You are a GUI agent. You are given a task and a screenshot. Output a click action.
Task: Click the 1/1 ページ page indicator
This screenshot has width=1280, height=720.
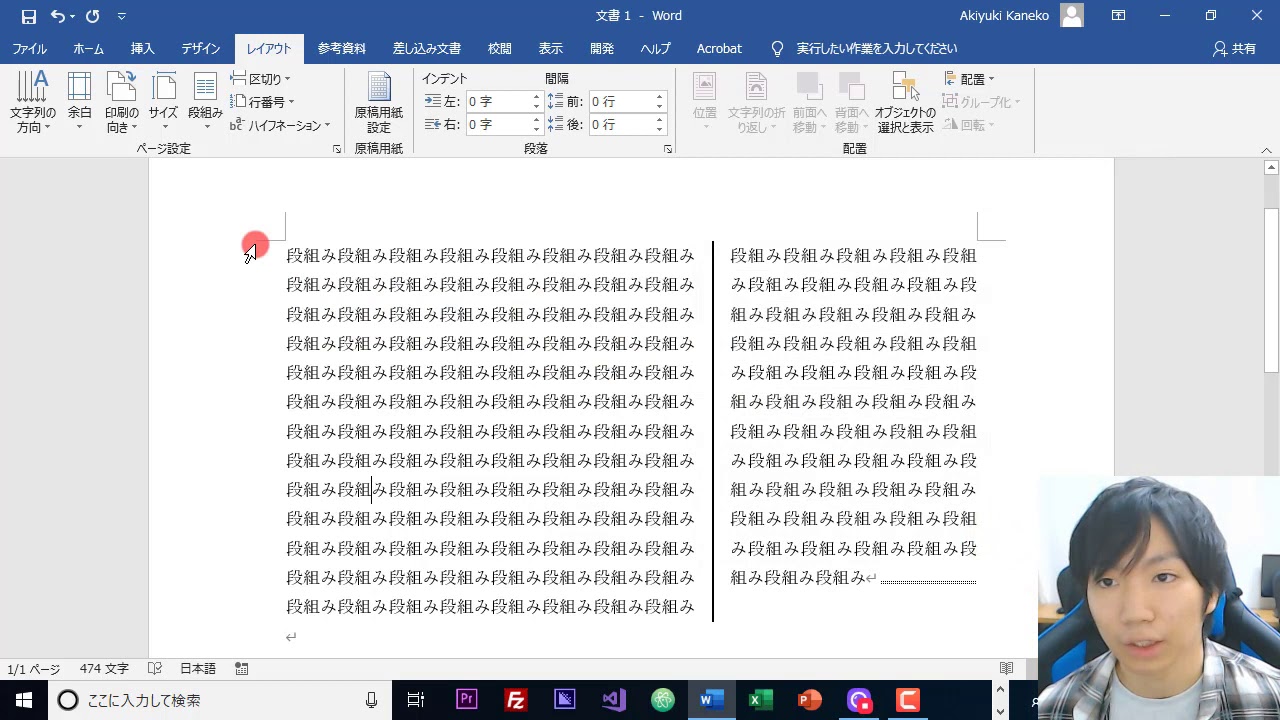[x=34, y=669]
